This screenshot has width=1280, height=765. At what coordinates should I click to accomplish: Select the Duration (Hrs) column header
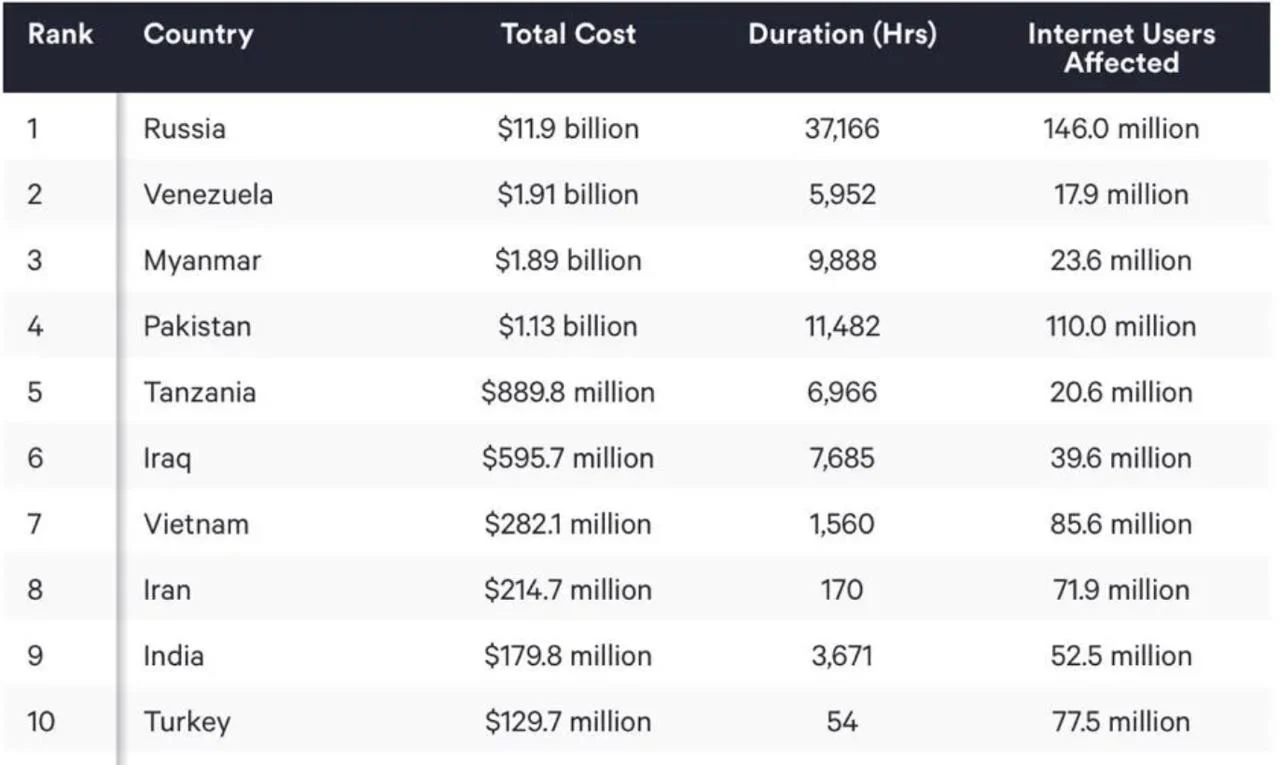tap(842, 34)
